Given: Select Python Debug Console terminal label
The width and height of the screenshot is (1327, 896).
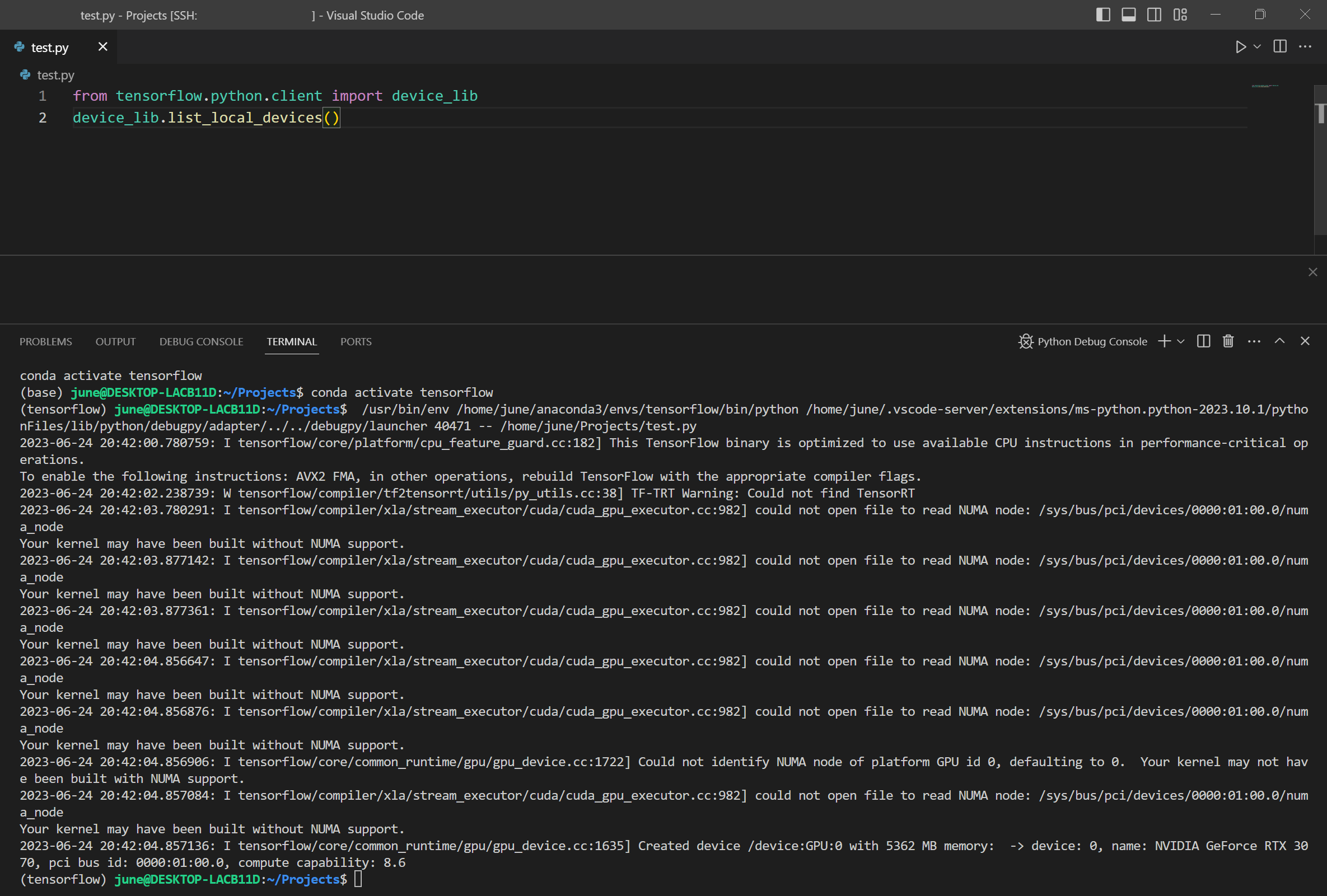Looking at the screenshot, I should pos(1091,341).
